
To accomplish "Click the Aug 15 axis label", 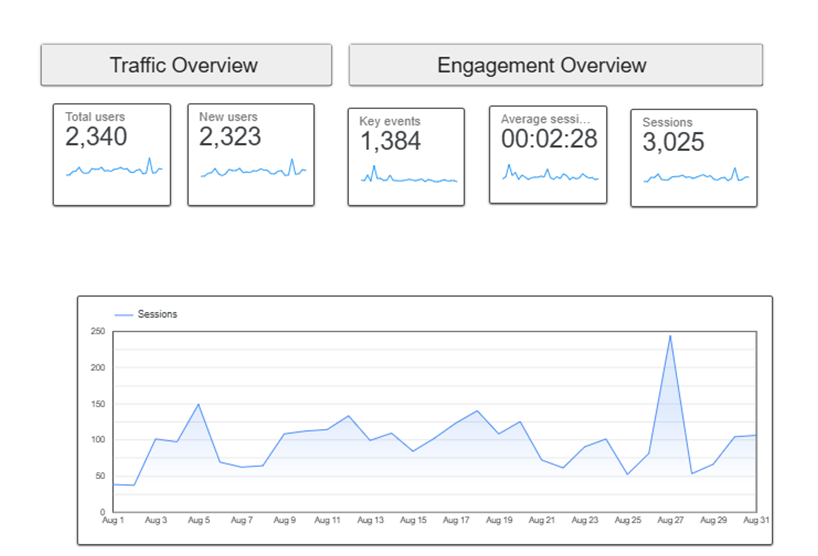I will point(413,520).
